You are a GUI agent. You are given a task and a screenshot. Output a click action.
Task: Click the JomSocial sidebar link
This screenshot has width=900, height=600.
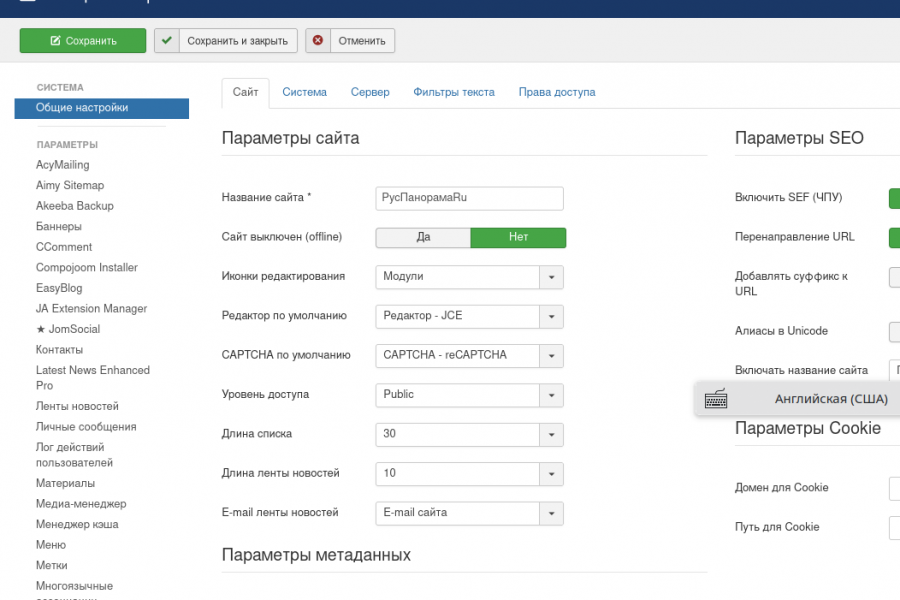68,329
